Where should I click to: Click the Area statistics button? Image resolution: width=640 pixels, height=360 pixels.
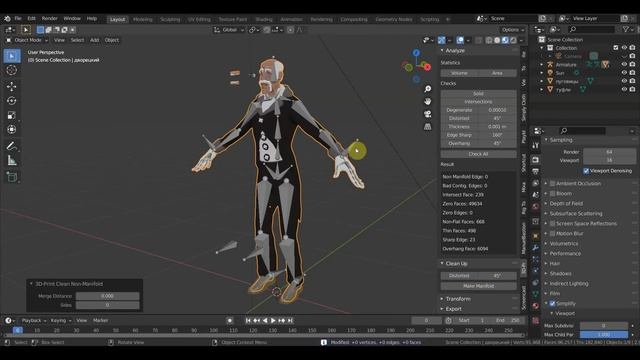click(498, 73)
